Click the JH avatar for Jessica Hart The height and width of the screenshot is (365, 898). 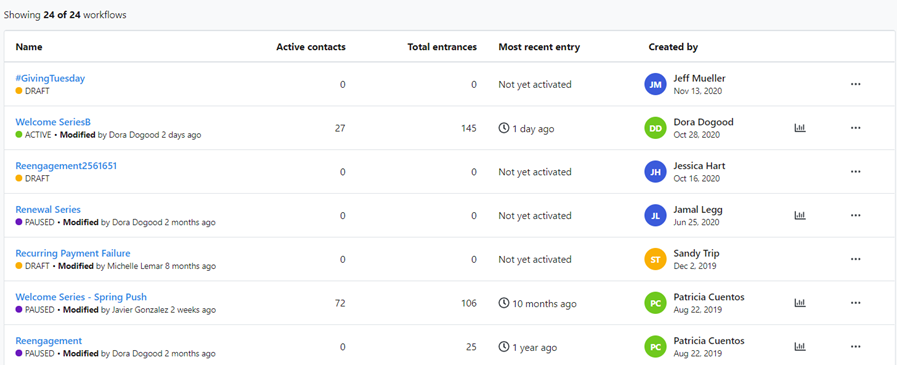coord(656,172)
